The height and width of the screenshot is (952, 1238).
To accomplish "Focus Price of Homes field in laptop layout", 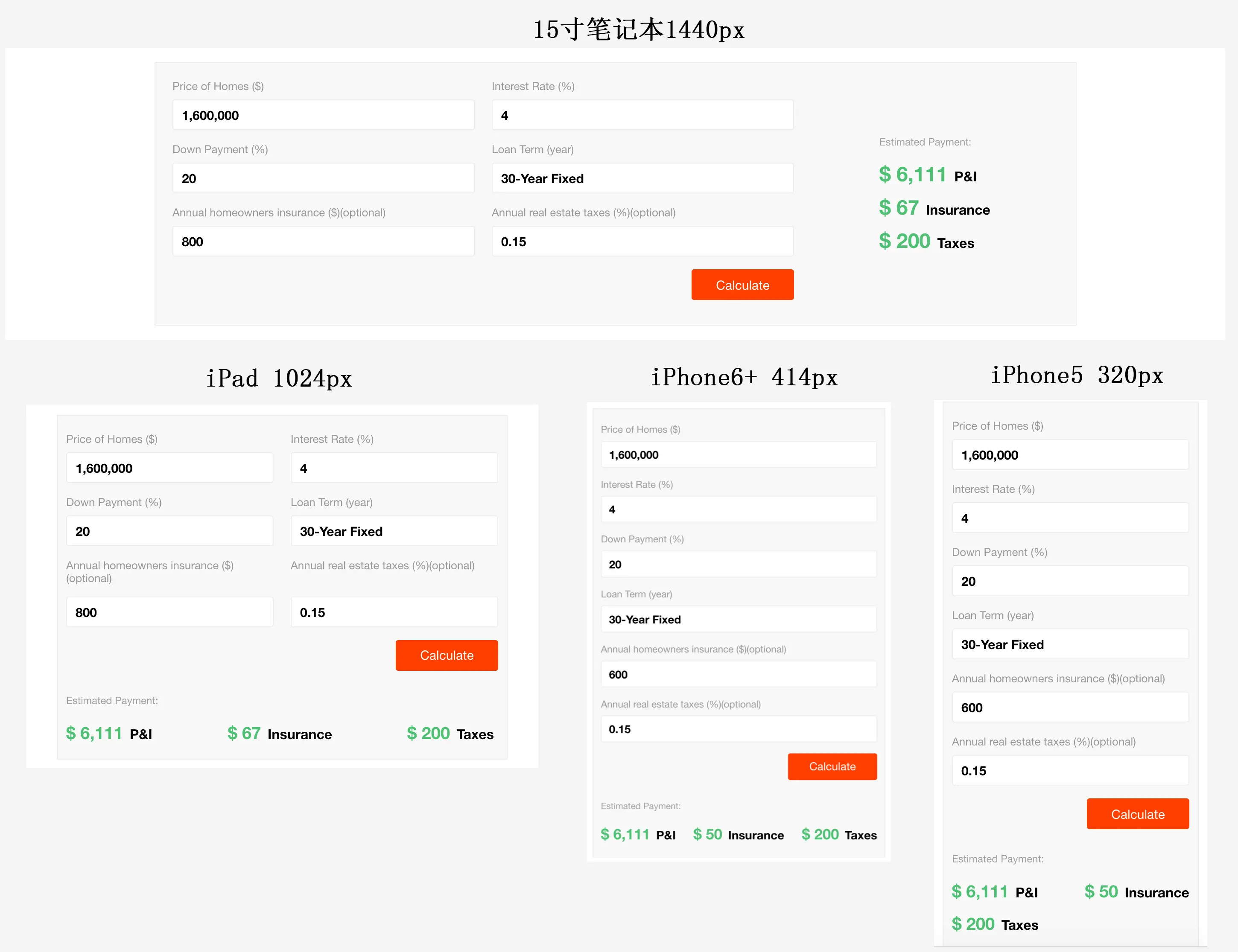I will tap(323, 115).
